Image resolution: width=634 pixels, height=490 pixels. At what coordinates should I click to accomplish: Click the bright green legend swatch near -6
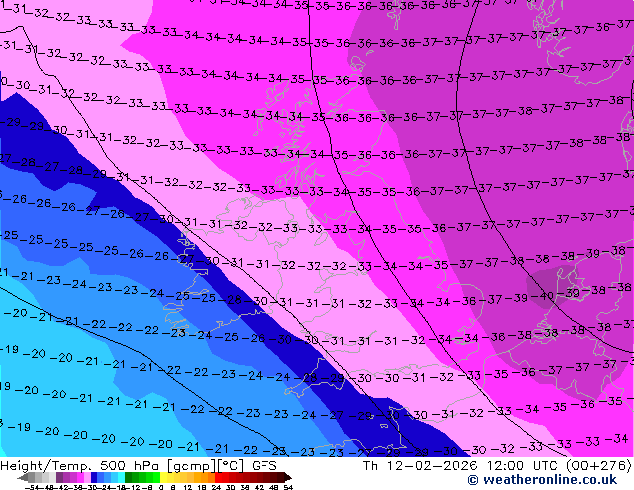pyautogui.click(x=156, y=477)
